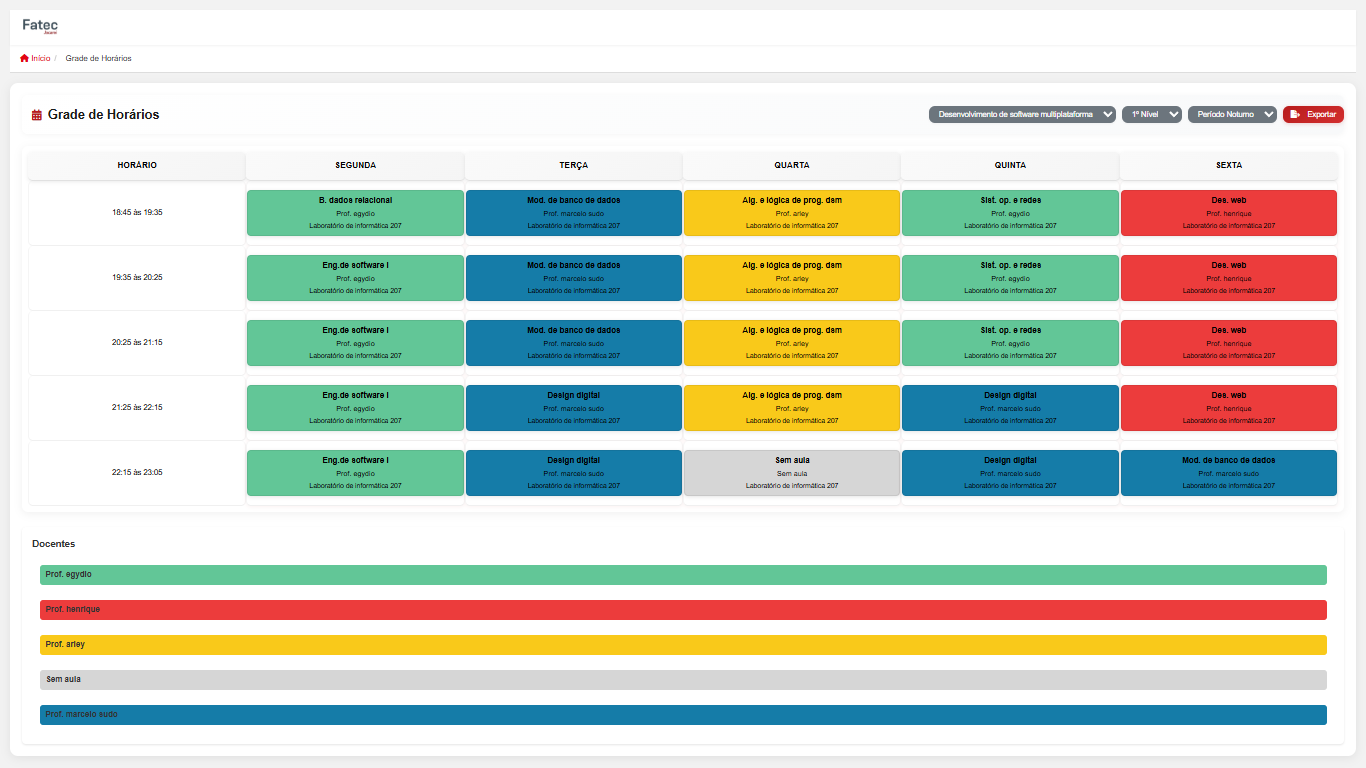Click the Fatec logo
Image resolution: width=1366 pixels, height=768 pixels.
(x=40, y=27)
